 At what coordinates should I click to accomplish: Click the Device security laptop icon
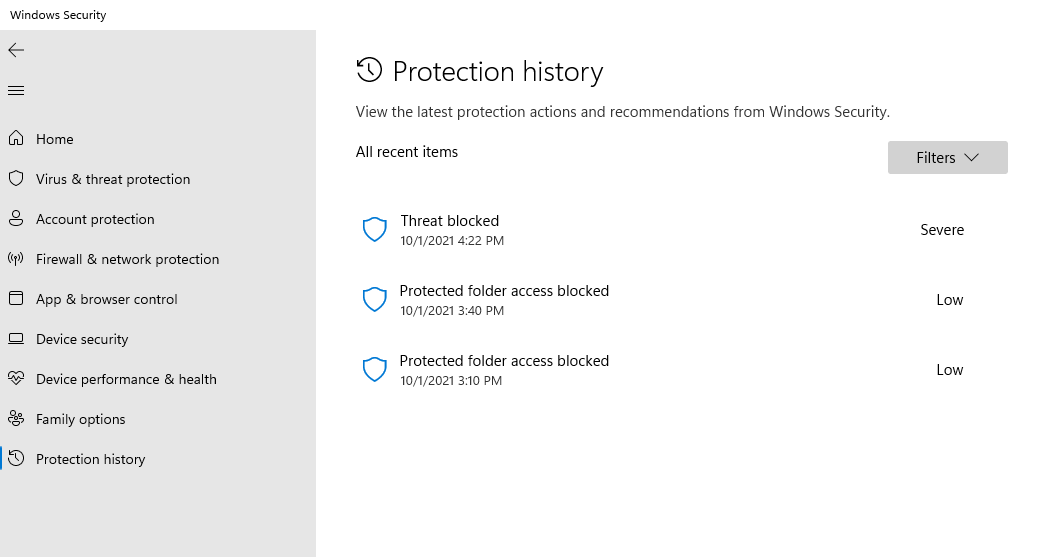tap(16, 339)
